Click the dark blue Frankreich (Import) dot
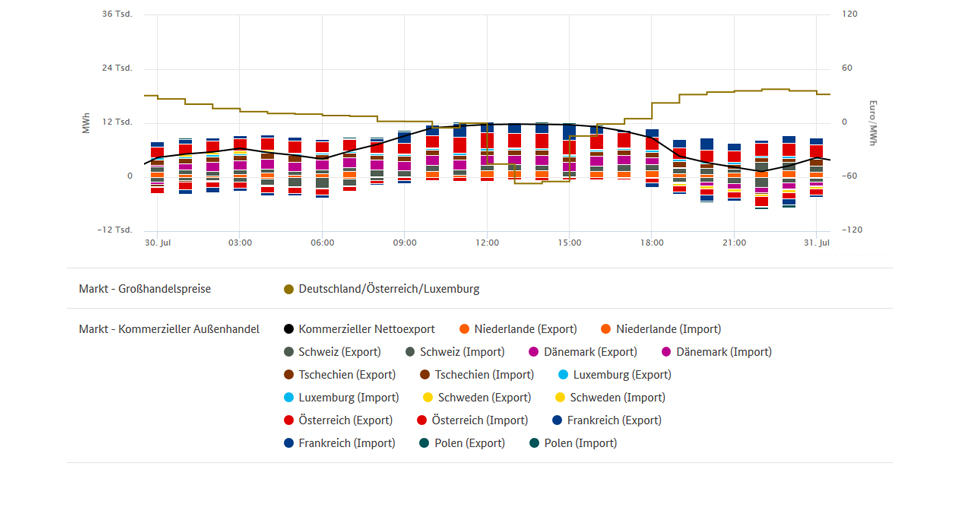The width and height of the screenshot is (960, 517). [x=289, y=443]
